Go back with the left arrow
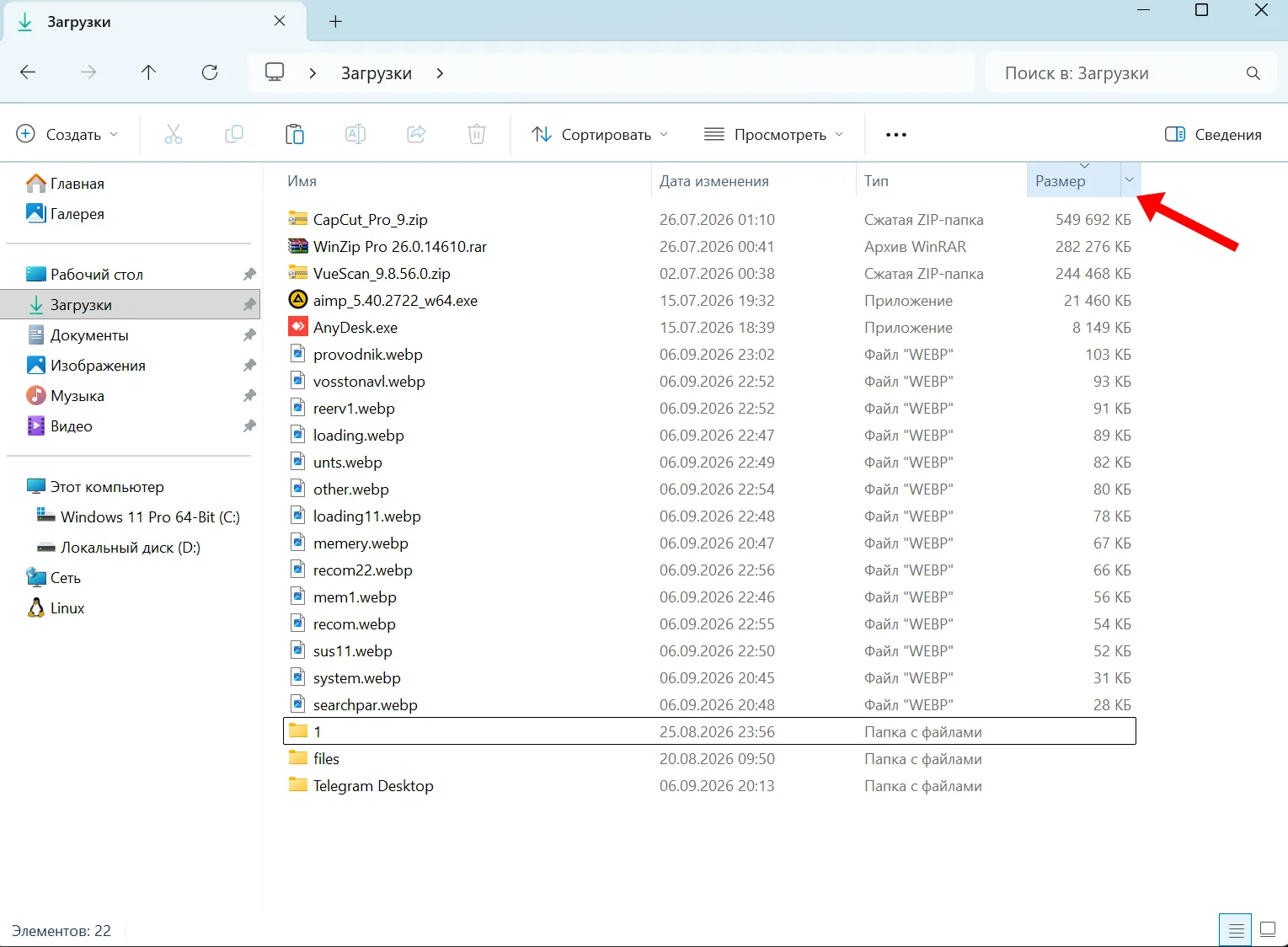This screenshot has width=1288, height=947. pos(28,72)
